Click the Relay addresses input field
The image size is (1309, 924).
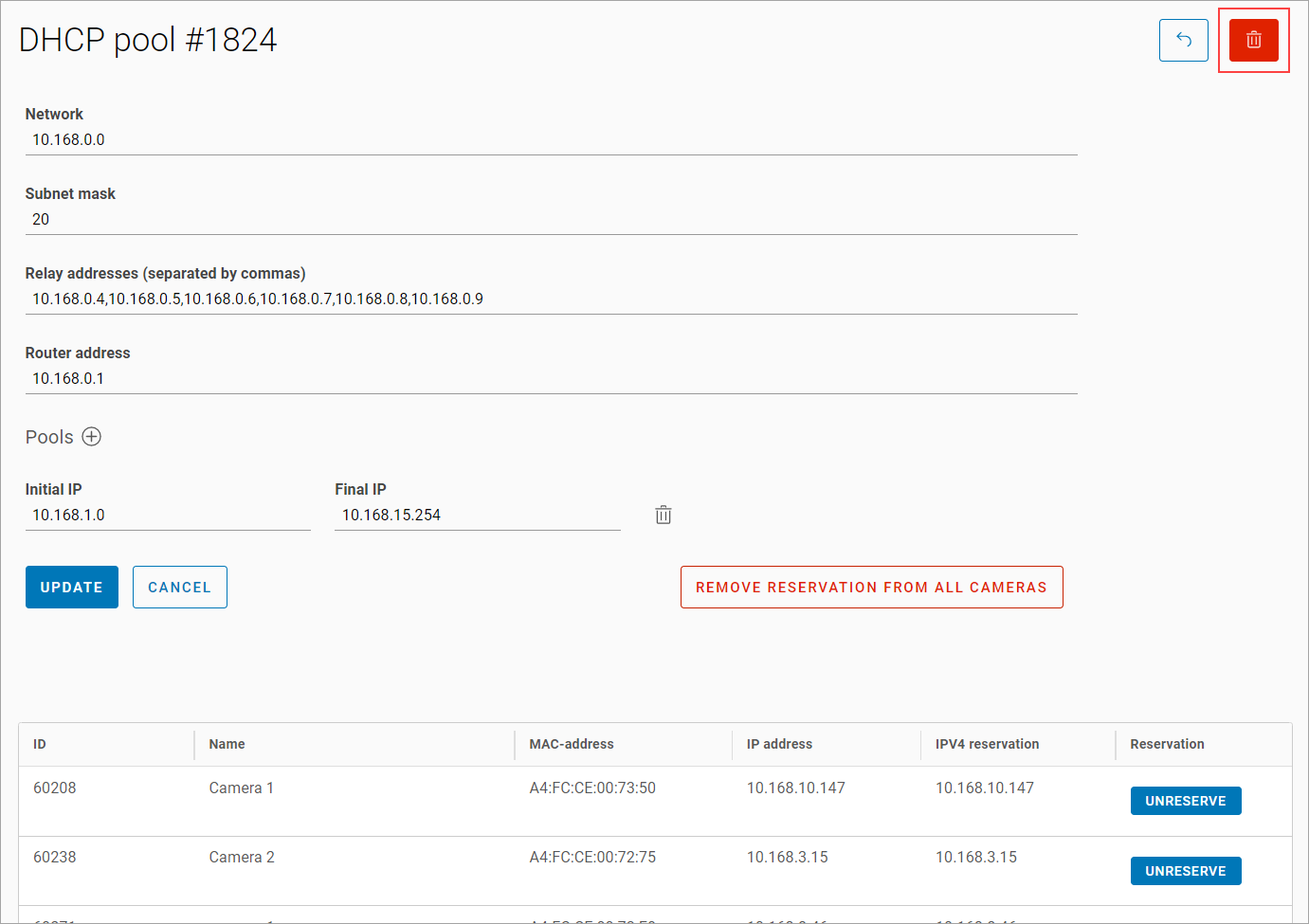click(550, 299)
